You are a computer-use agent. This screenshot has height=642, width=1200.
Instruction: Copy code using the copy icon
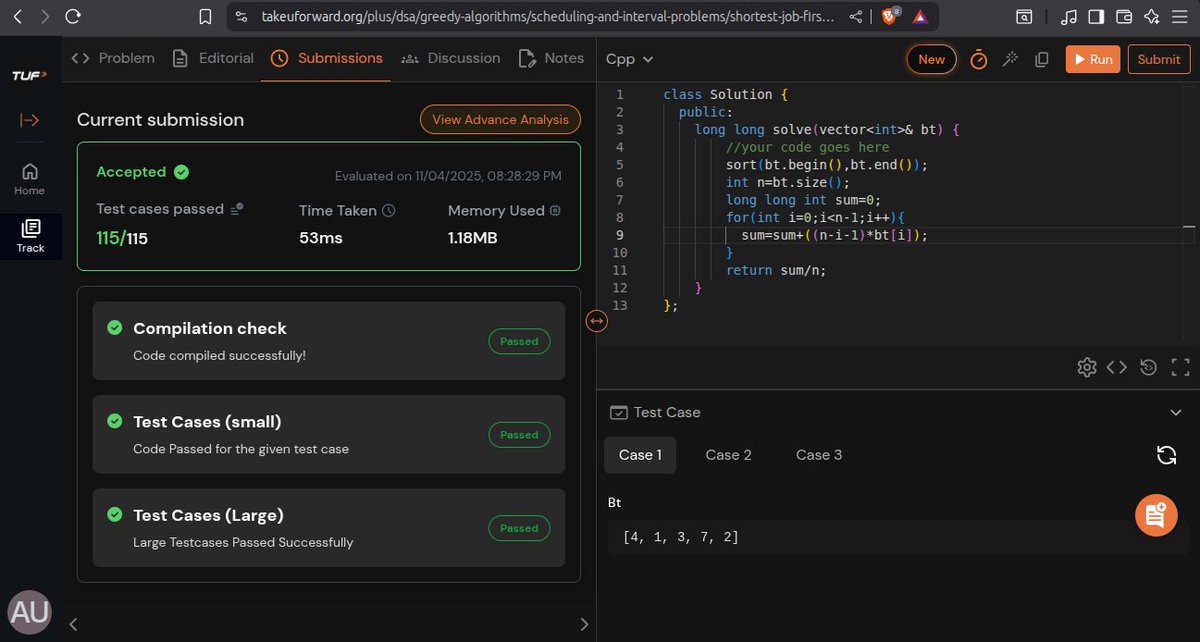tap(1042, 59)
